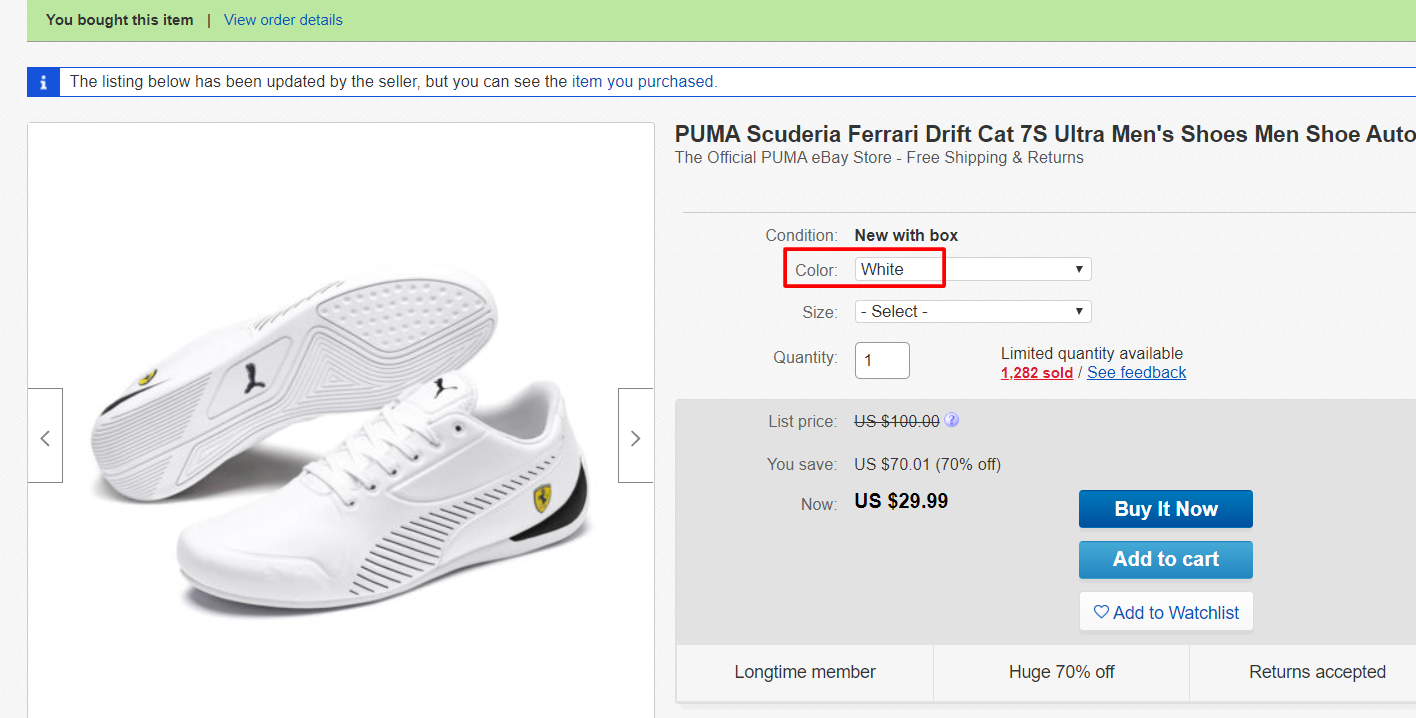This screenshot has width=1416, height=718.
Task: Open the See feedback link
Action: point(1136,372)
